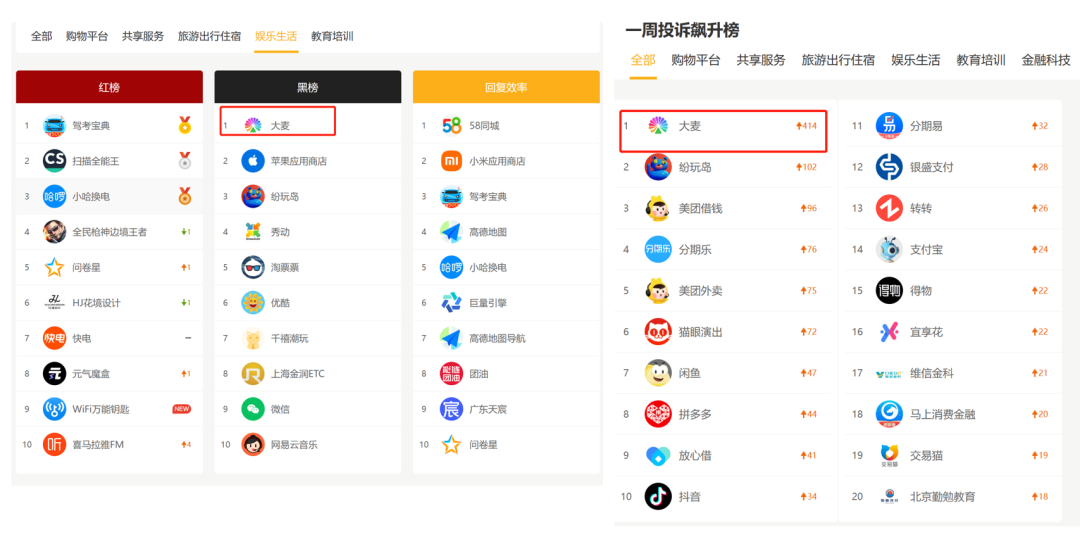Switch to 购物平台 tab in left panel
Image resolution: width=1080 pixels, height=556 pixels.
[87, 37]
